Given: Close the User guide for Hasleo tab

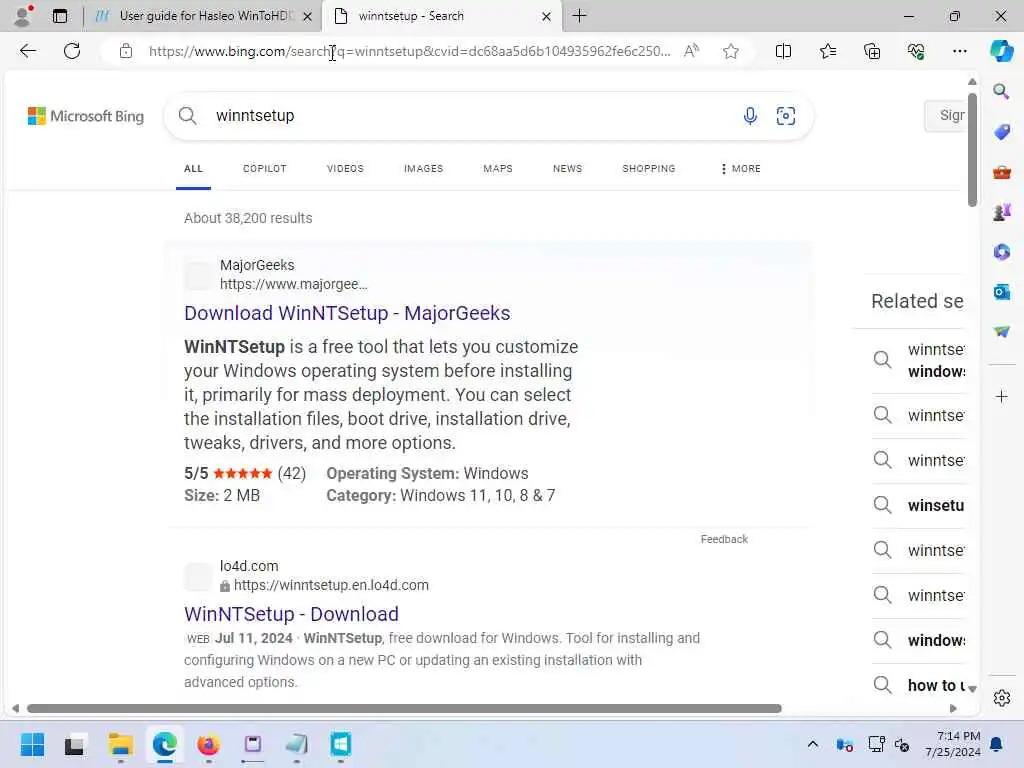Looking at the screenshot, I should (308, 16).
